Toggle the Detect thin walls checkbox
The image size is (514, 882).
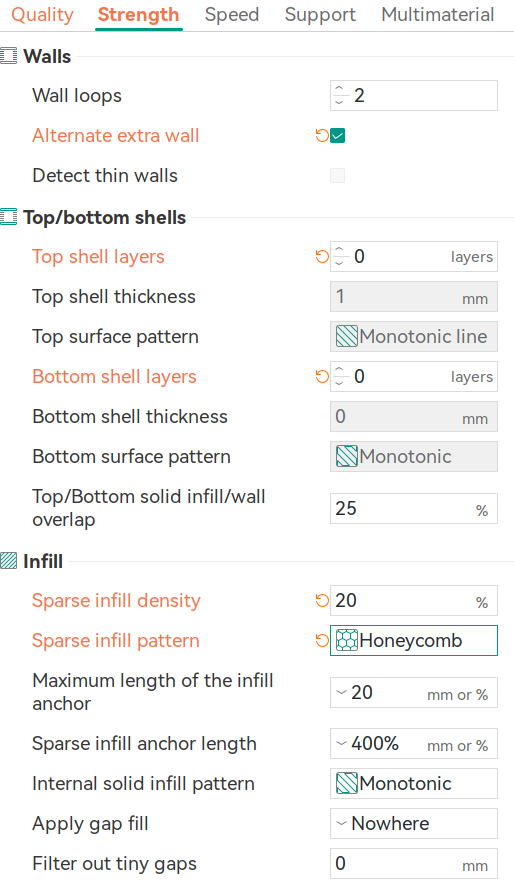[x=337, y=176]
